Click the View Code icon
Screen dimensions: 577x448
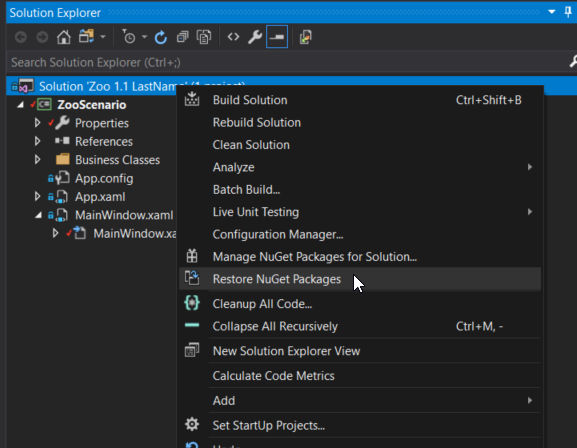(x=233, y=37)
